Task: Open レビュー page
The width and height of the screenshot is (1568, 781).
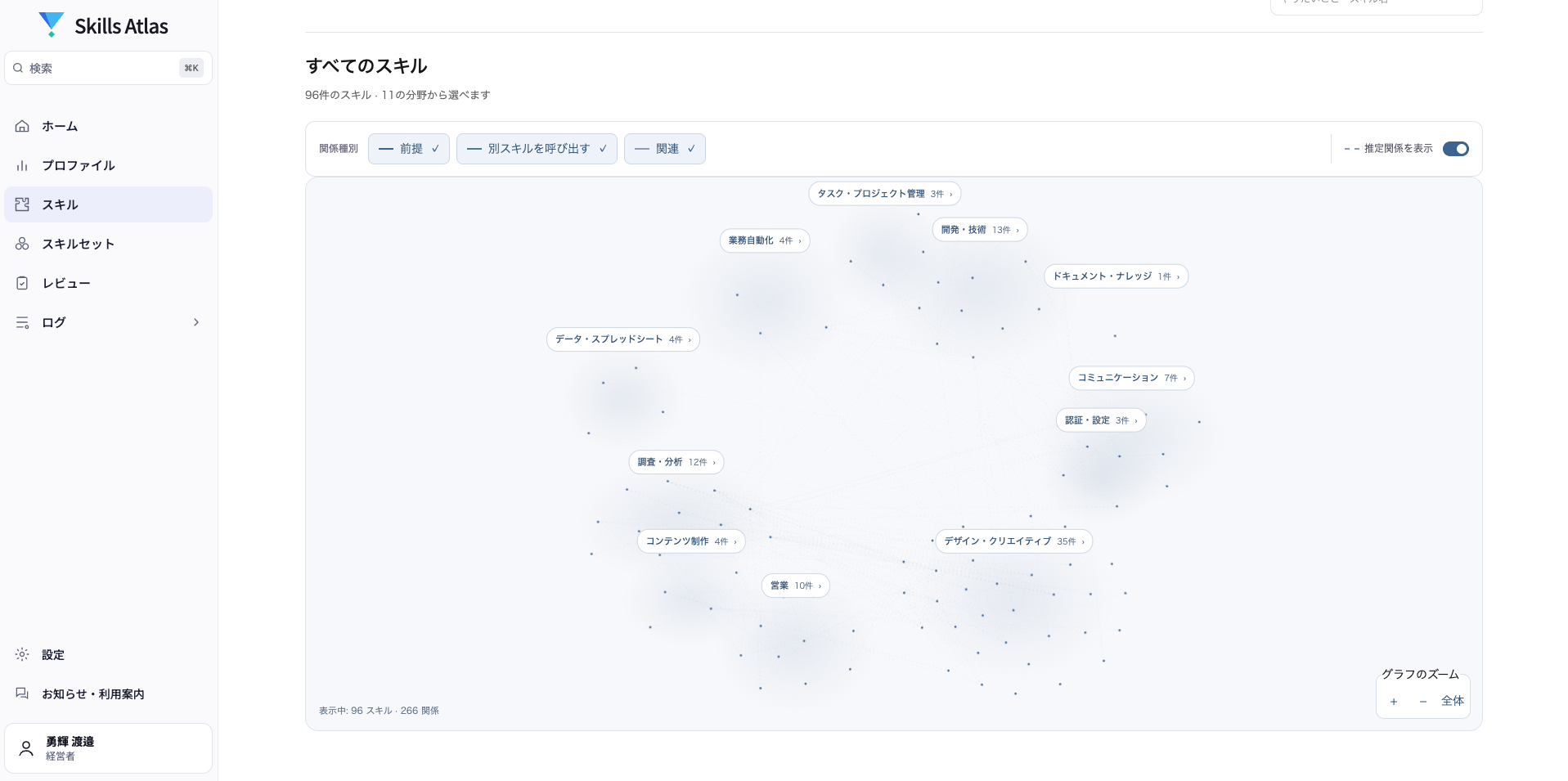Action: coord(108,283)
